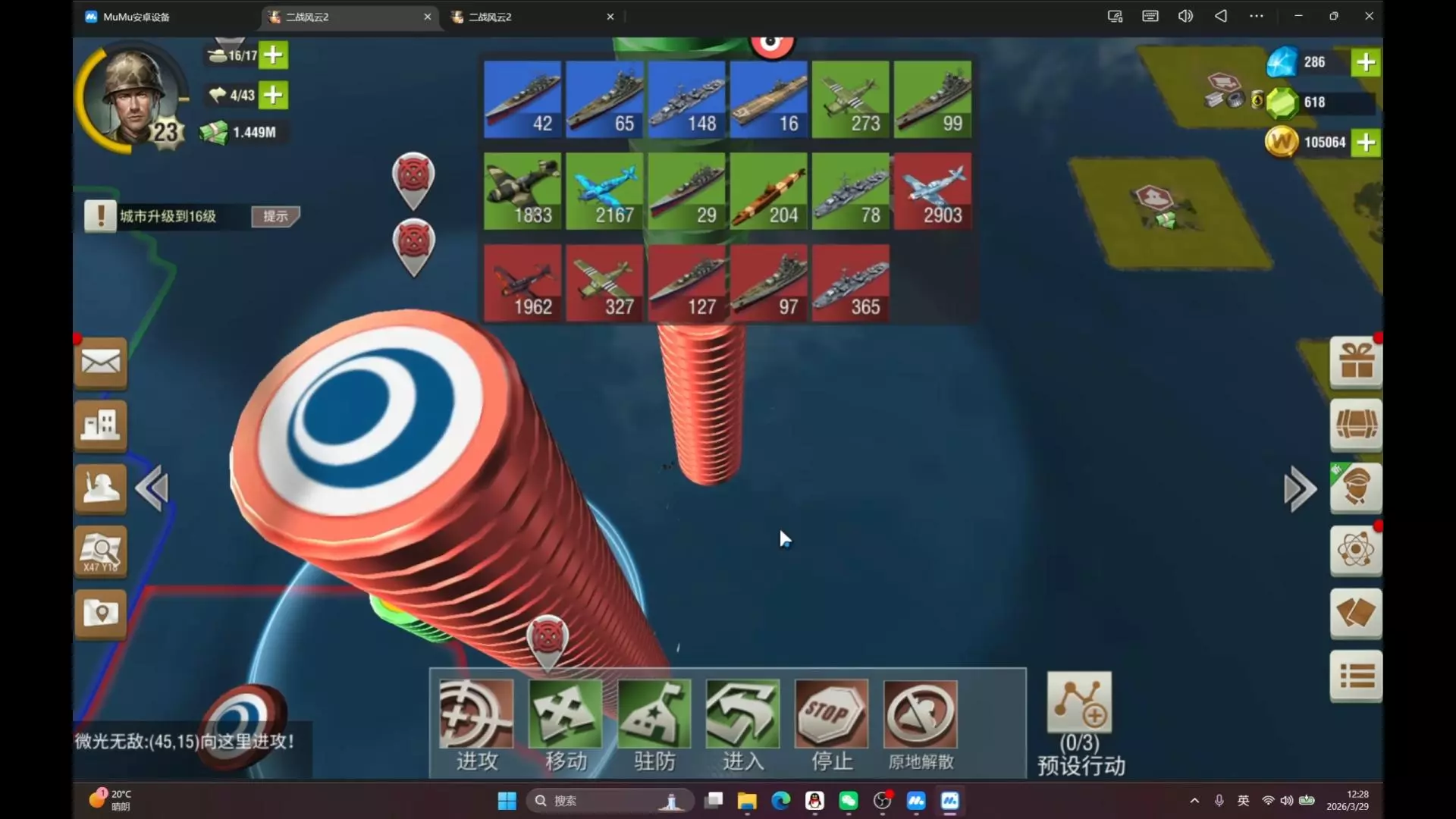Viewport: 1456px width, 819px height.
Task: Expand the right side panel arrows
Action: point(1300,489)
